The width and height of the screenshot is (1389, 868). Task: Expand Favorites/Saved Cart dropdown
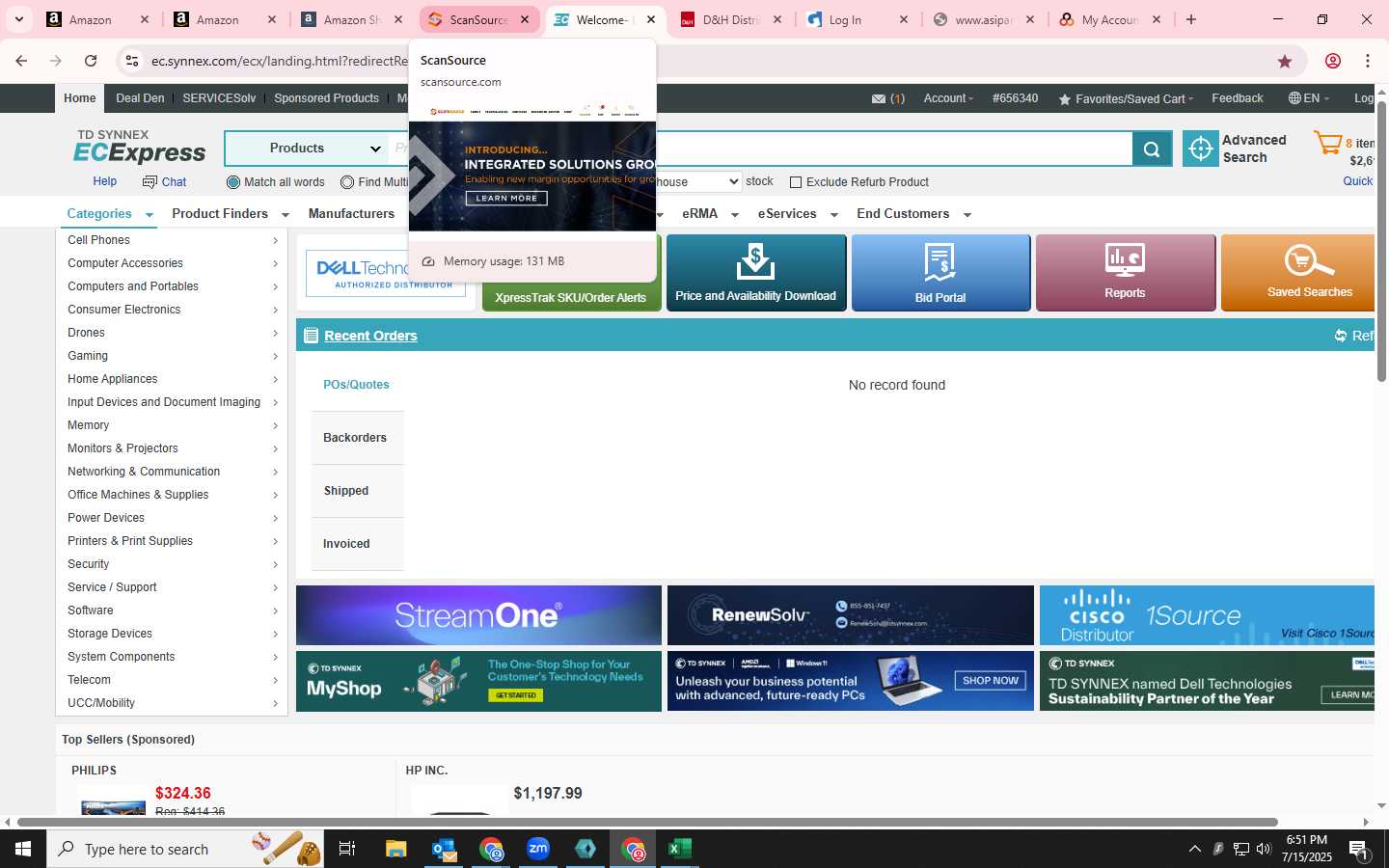click(x=1126, y=98)
